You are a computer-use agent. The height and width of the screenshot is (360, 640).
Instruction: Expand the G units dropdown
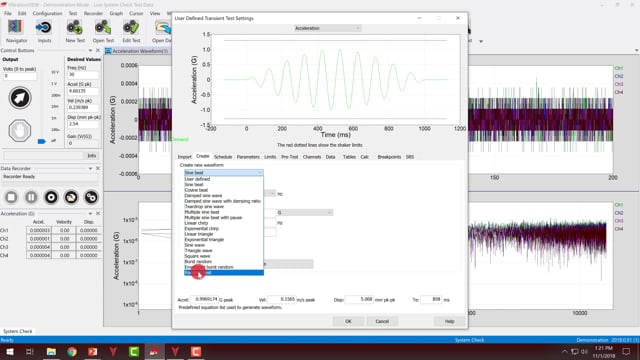[304, 213]
